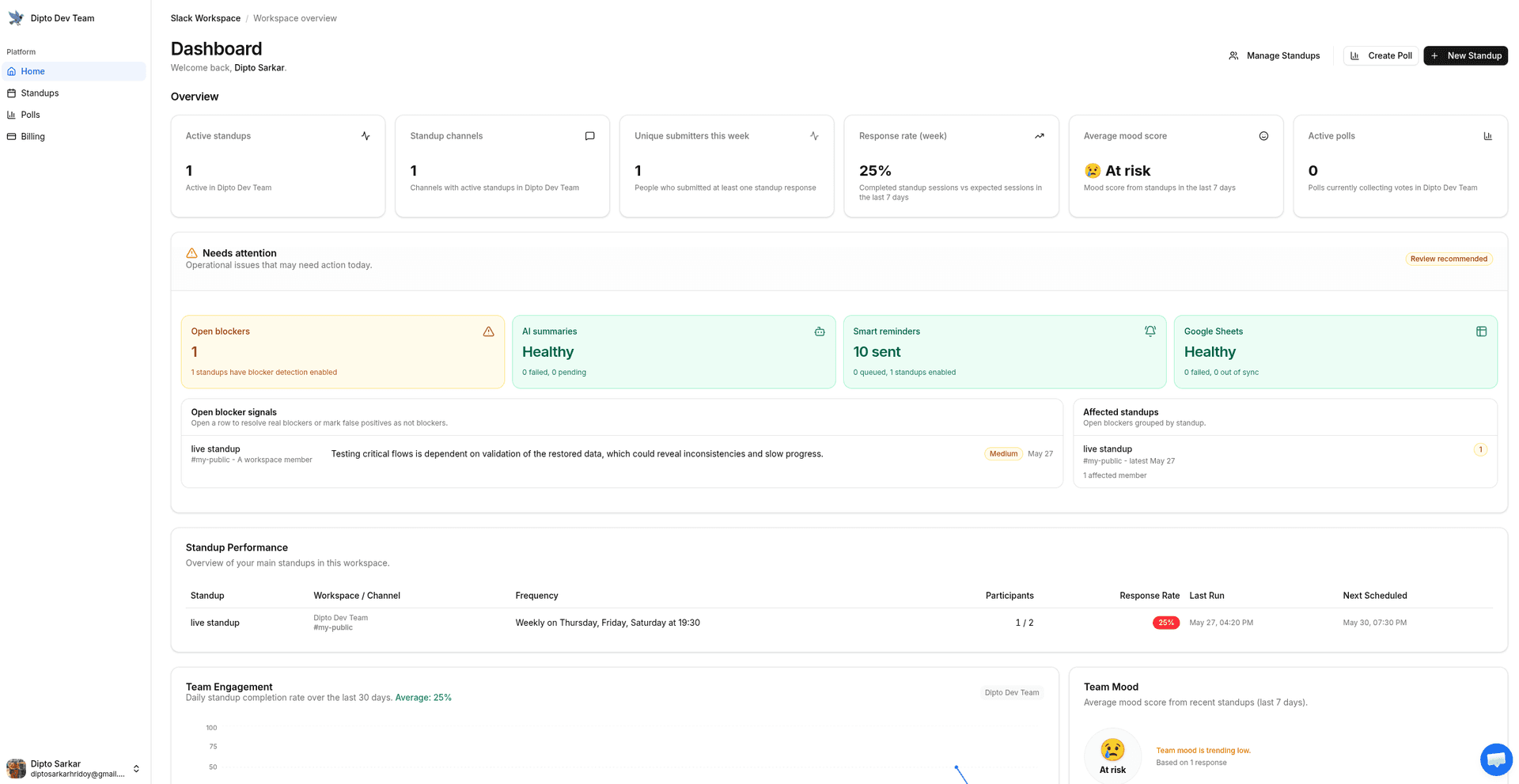Click the Needs attention warning triangle icon
The image size is (1519, 784).
pyautogui.click(x=191, y=253)
